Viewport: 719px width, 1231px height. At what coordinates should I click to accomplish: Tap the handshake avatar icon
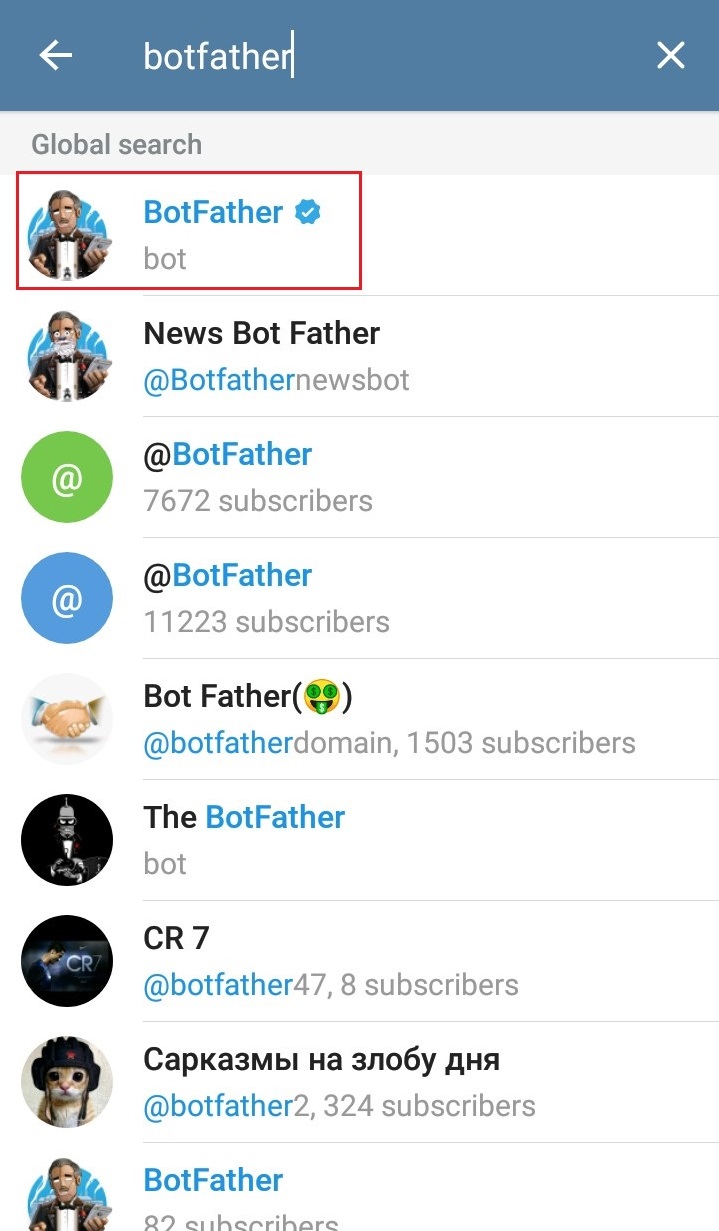67,719
